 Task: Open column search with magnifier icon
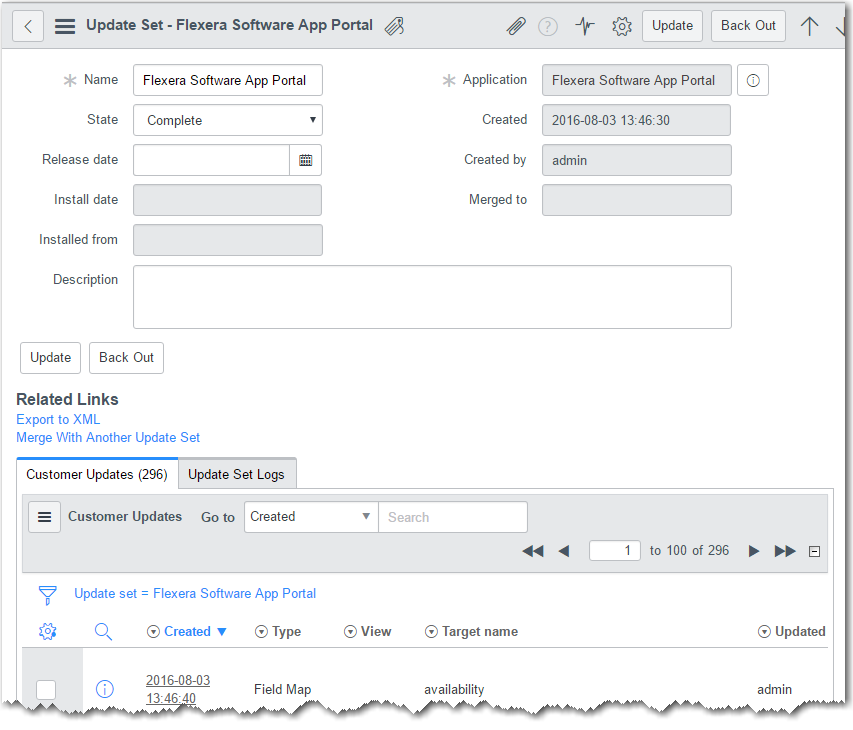point(103,632)
